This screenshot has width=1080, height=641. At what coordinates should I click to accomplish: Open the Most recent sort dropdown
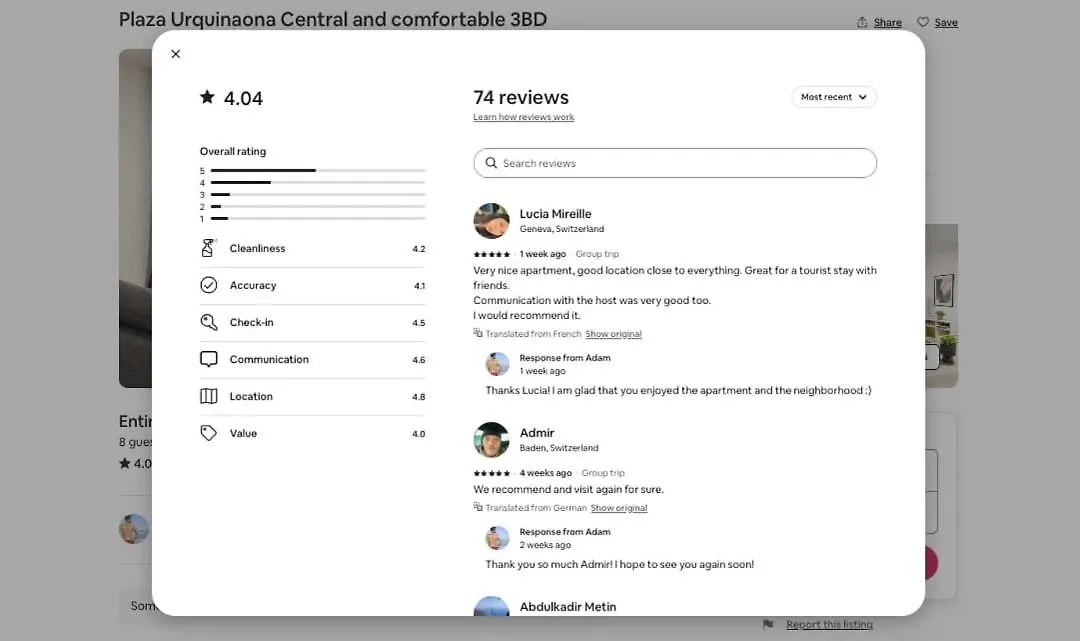pos(833,97)
